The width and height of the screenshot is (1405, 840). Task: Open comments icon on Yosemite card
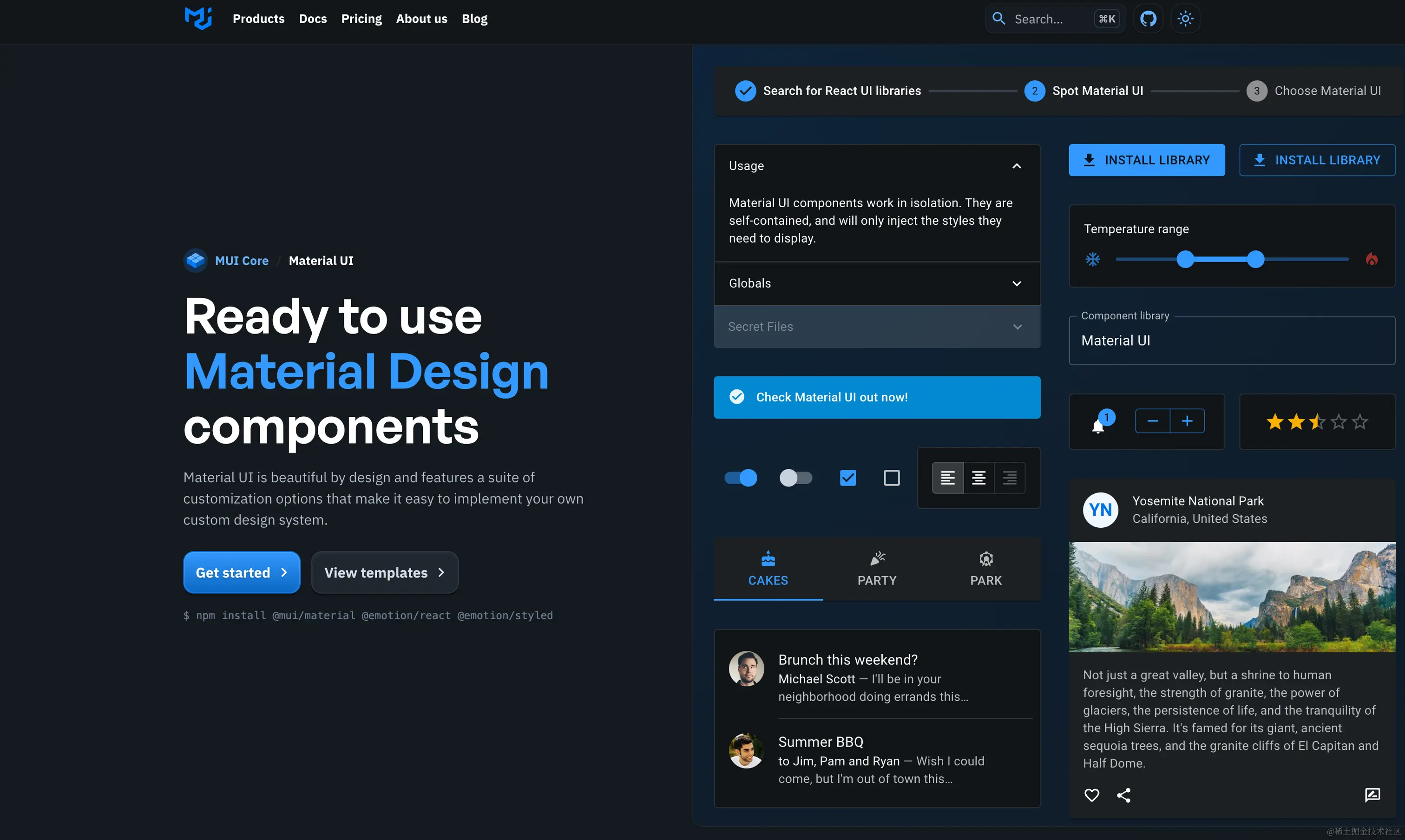coord(1372,795)
